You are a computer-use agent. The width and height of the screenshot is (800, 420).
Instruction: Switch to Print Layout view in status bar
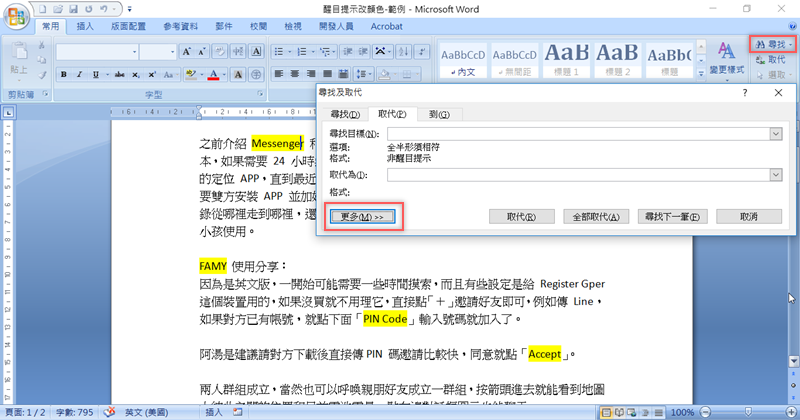(x=606, y=412)
